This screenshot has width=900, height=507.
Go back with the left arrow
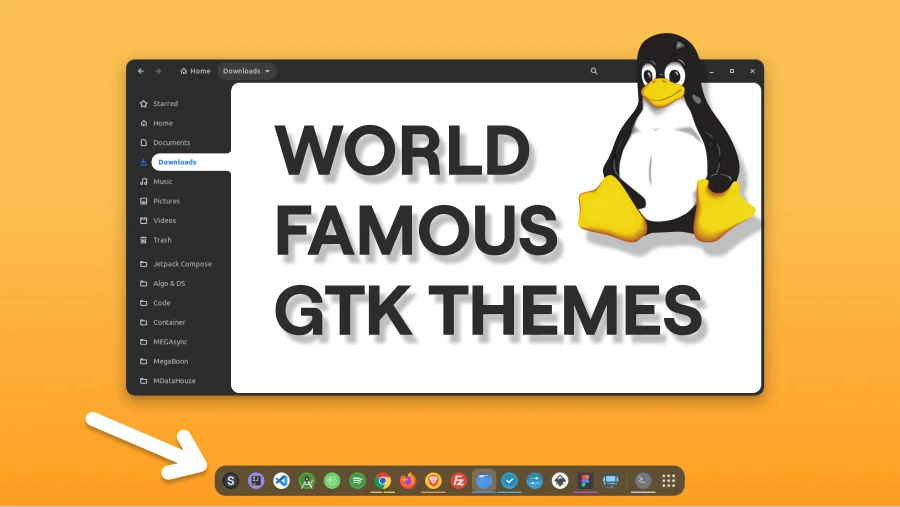tap(141, 71)
